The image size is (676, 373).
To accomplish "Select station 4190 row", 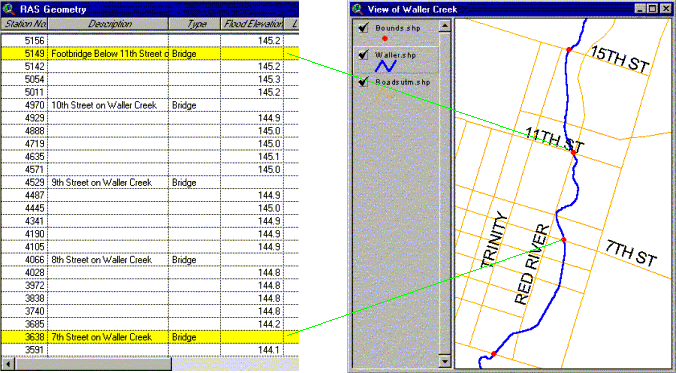I will pos(150,234).
